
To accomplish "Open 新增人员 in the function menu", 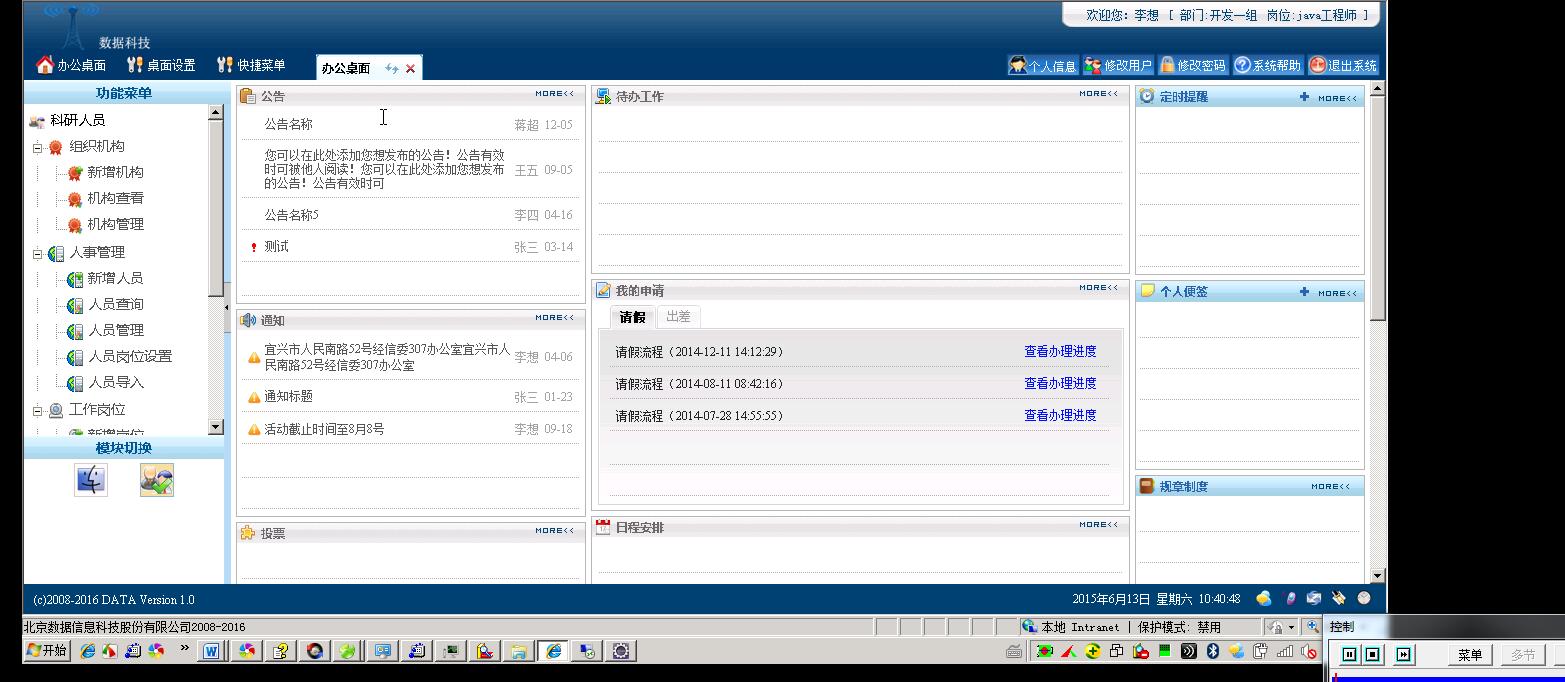I will pos(115,278).
